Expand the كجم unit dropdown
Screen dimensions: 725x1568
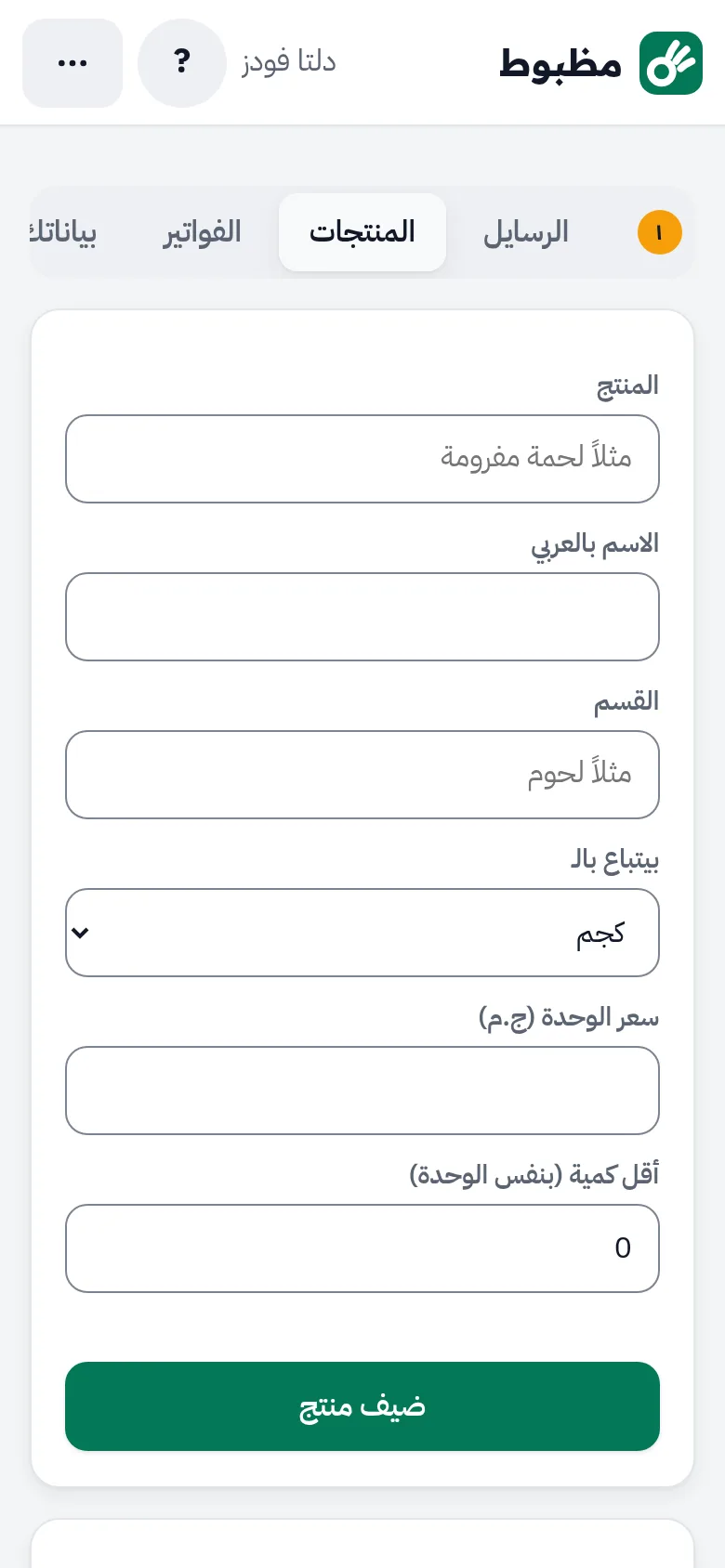(x=362, y=933)
